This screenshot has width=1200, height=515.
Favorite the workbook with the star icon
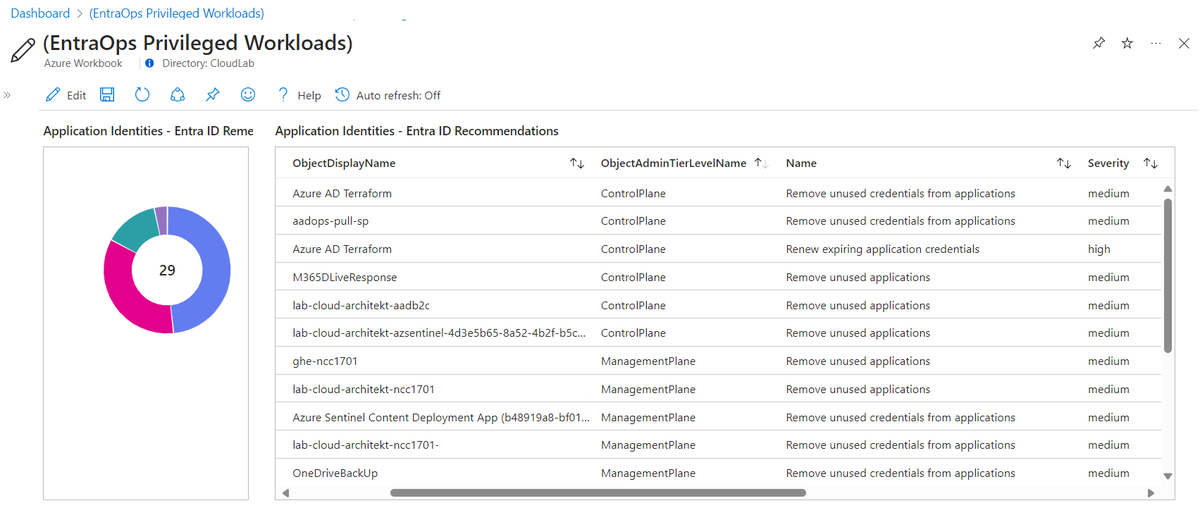[1127, 44]
